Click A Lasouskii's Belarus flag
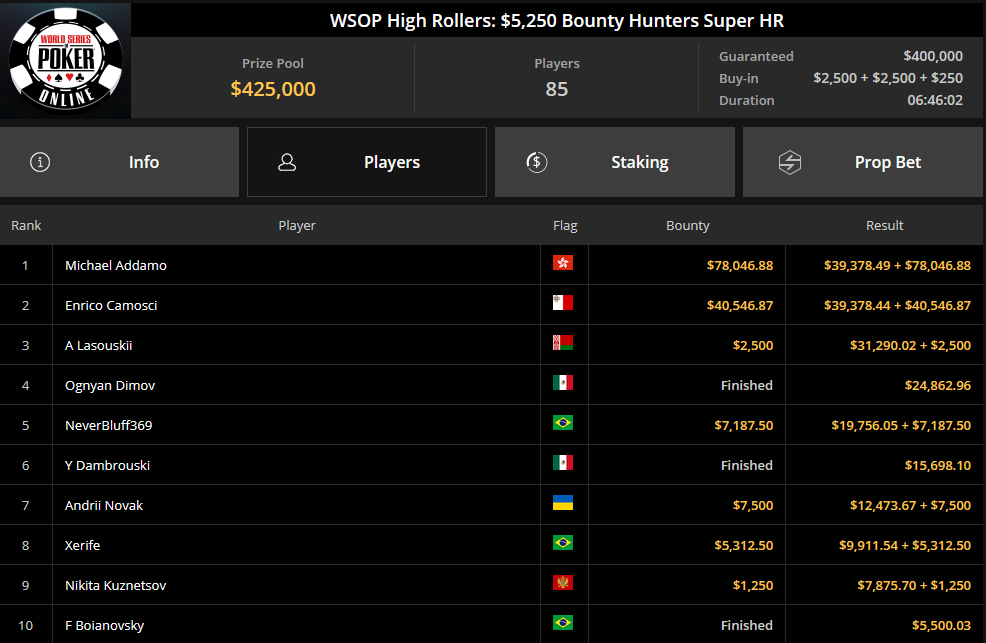Screen dimensions: 986x643 click(563, 343)
